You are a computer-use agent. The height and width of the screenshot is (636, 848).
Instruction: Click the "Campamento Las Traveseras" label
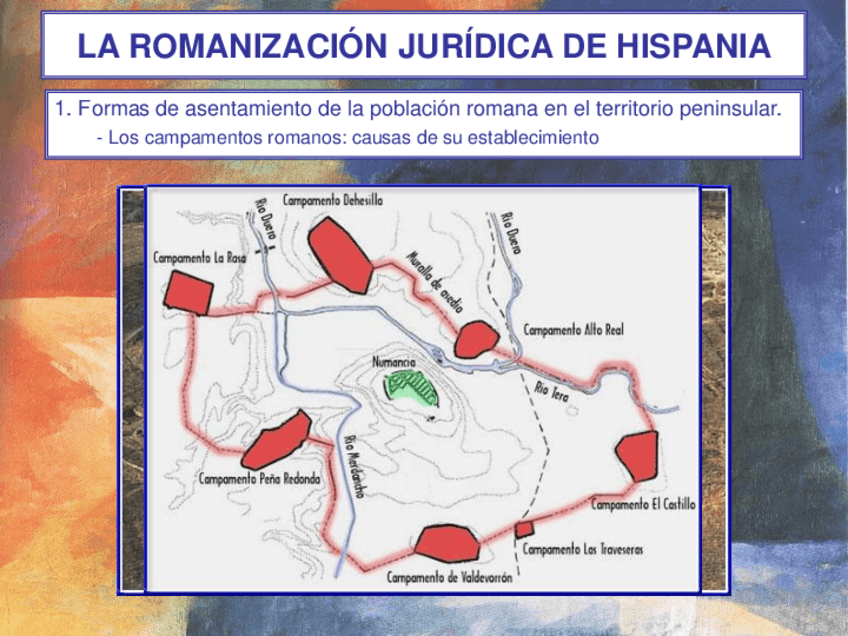click(x=582, y=549)
